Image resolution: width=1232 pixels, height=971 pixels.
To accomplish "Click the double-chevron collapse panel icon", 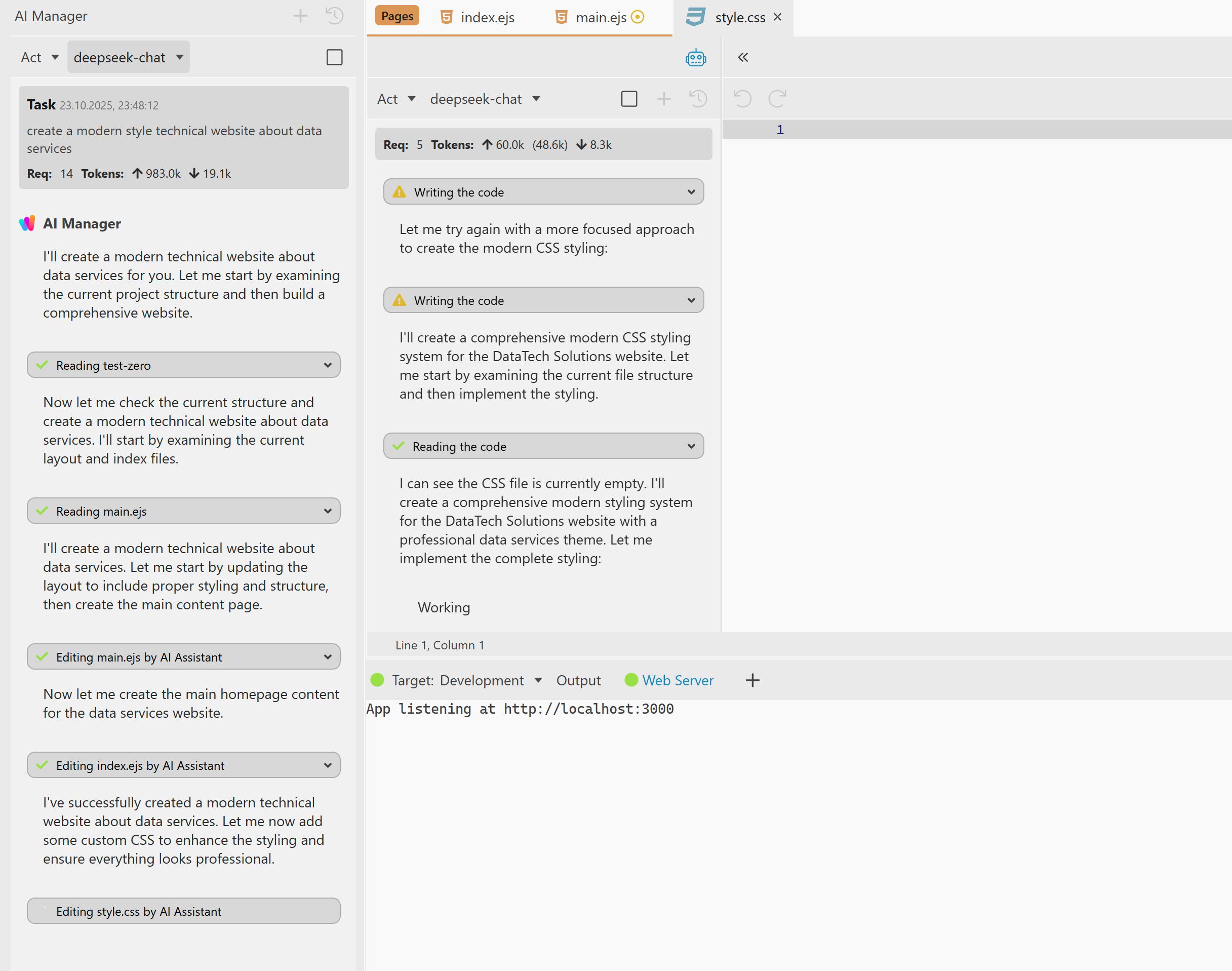I will [x=743, y=57].
